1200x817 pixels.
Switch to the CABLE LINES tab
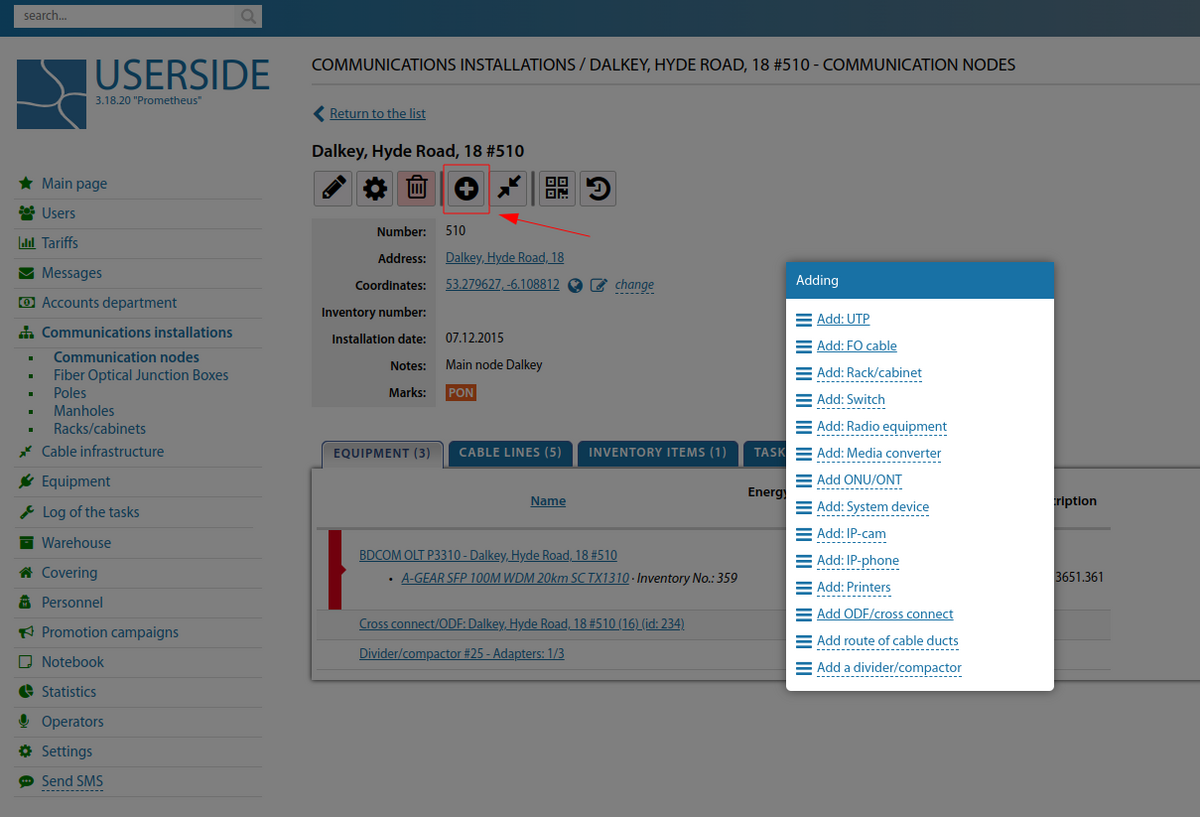pyautogui.click(x=510, y=453)
